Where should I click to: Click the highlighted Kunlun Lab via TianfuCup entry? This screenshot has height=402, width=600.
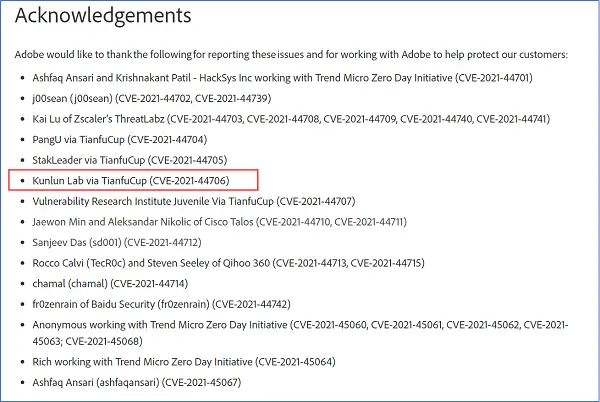(x=131, y=181)
